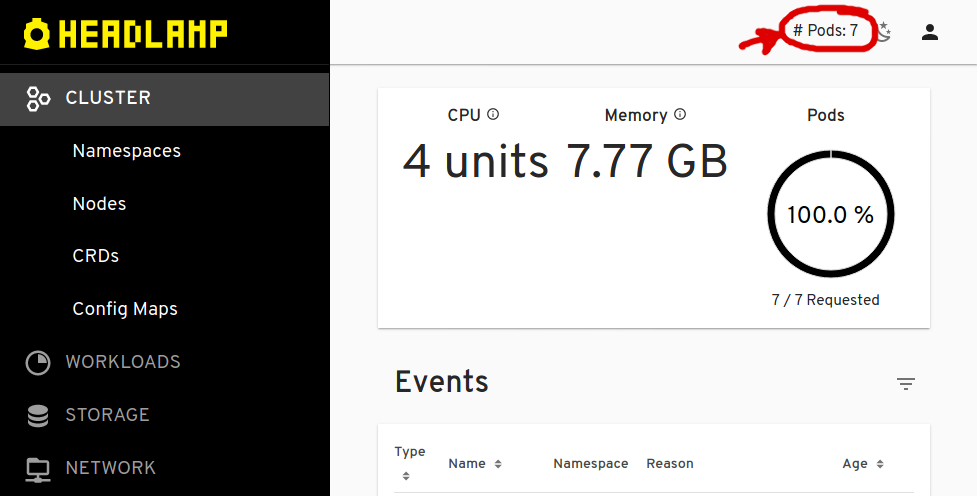Click the Workloads pie icon
This screenshot has height=496, width=977.
pyautogui.click(x=38, y=362)
